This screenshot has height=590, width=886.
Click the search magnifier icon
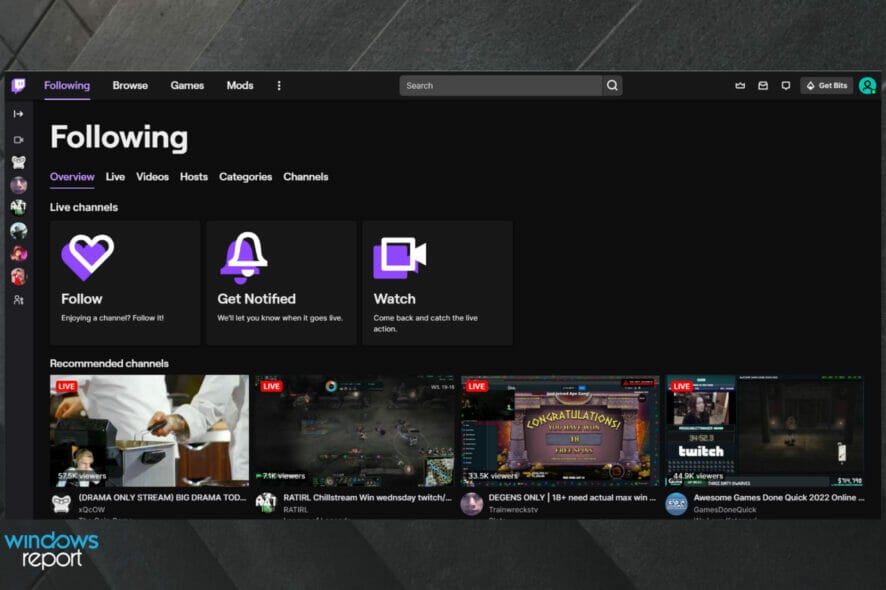click(x=611, y=85)
